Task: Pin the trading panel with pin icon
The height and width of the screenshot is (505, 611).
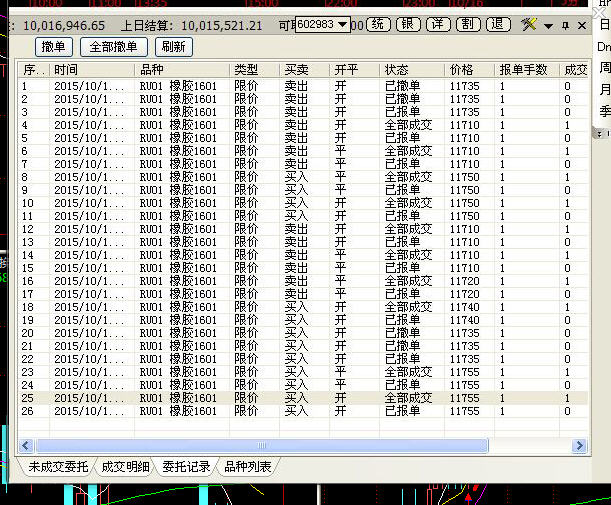Action: (564, 24)
